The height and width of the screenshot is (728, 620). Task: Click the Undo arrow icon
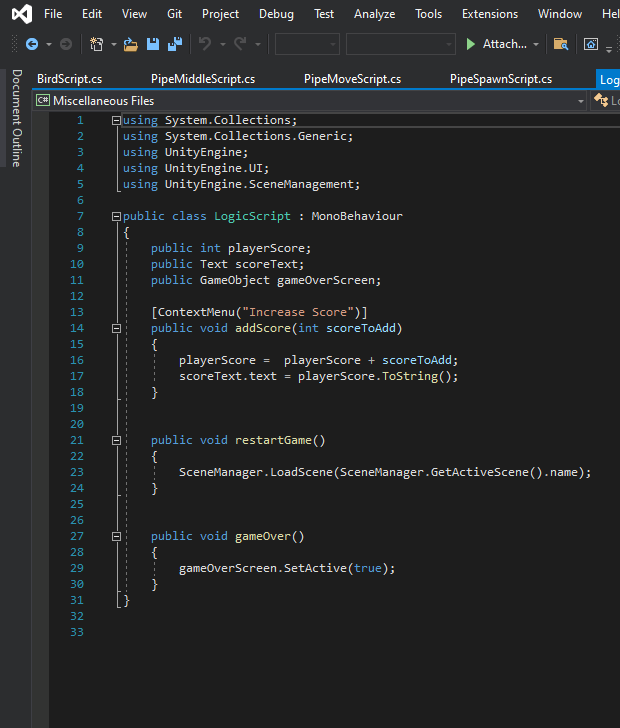pos(205,44)
